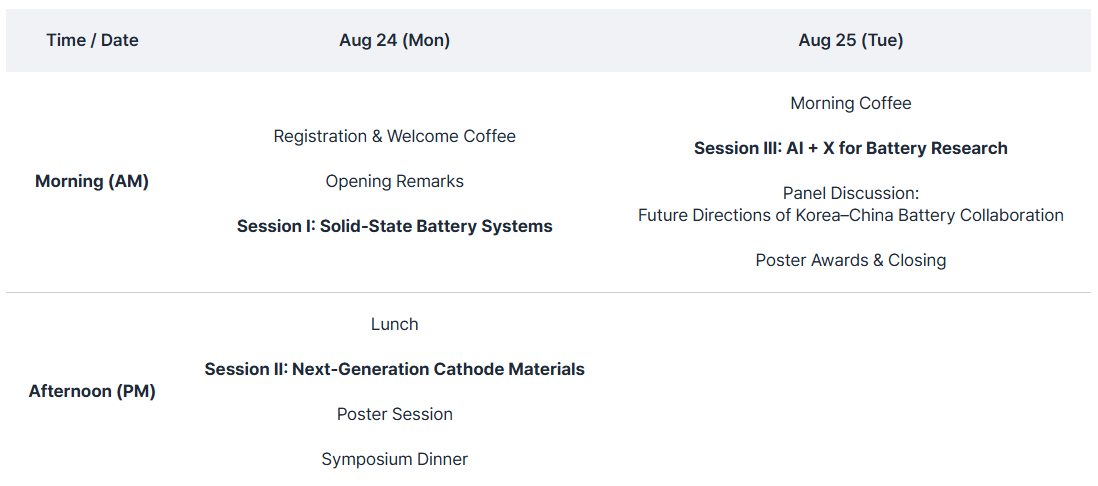Click the Morning Coffee entry
1098x486 pixels.
pos(850,103)
